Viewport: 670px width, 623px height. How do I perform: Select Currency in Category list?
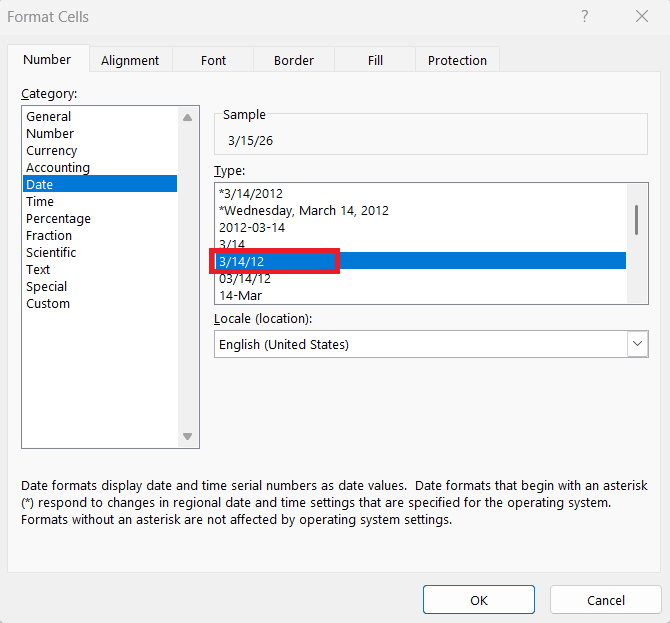(52, 150)
